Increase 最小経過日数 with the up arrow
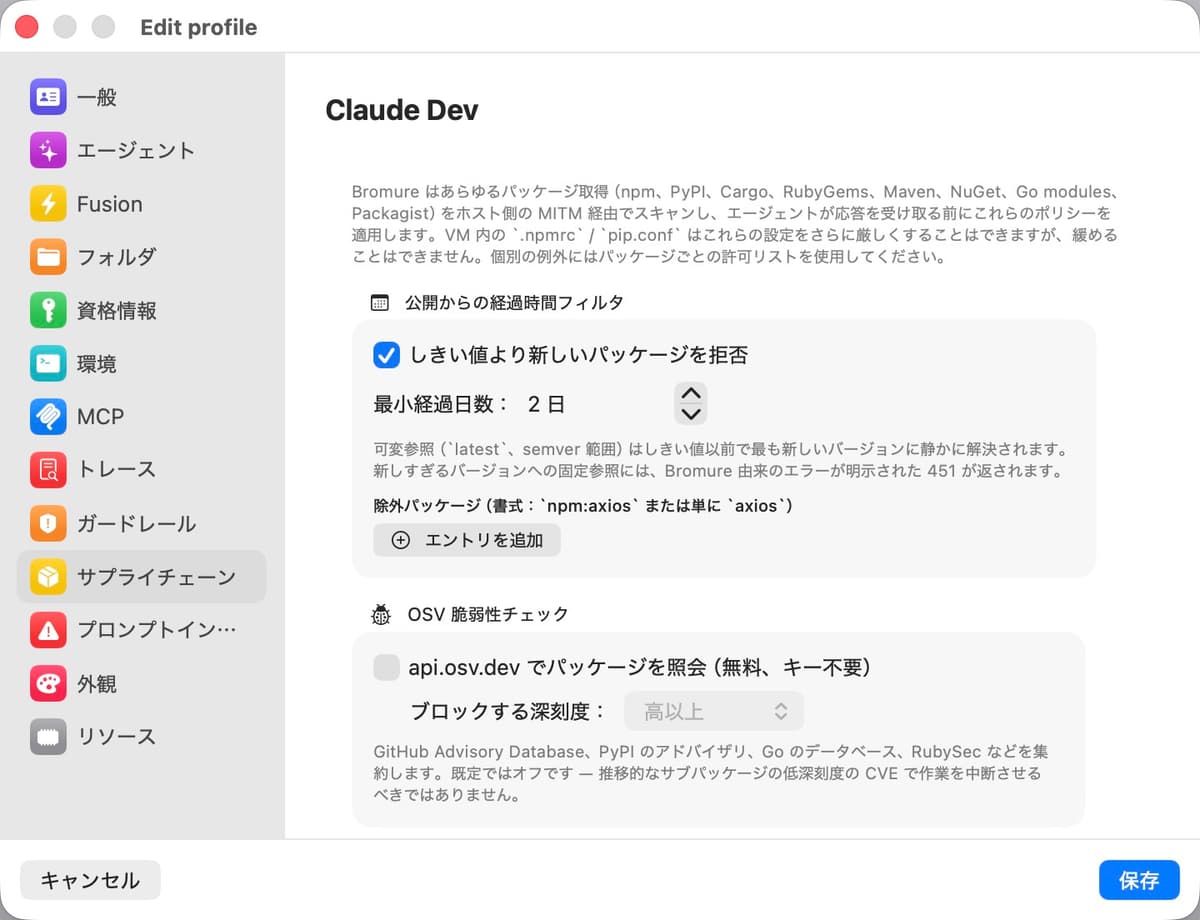 point(691,393)
